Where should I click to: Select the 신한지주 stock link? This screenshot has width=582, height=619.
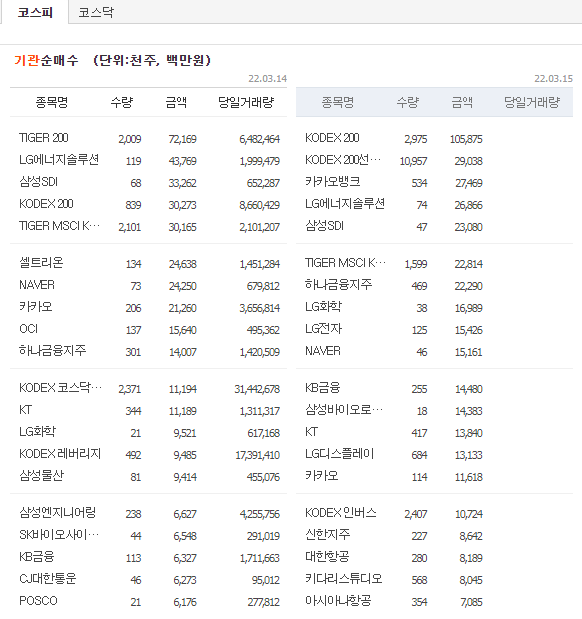tap(327, 535)
